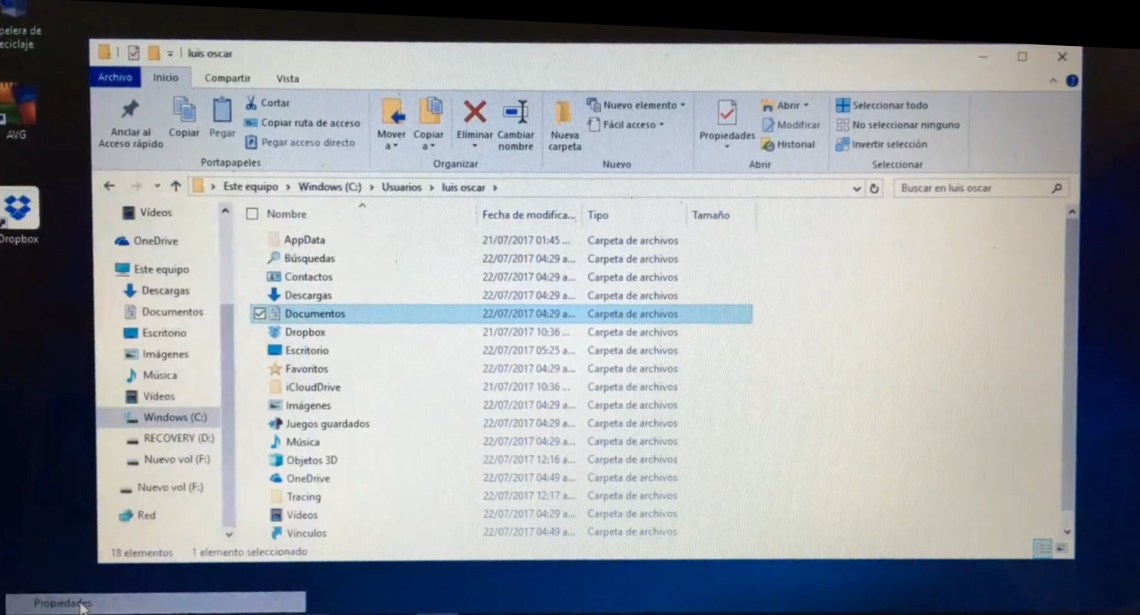1140x615 pixels.
Task: Switch to the Compartir ribbon tab
Action: tap(227, 78)
